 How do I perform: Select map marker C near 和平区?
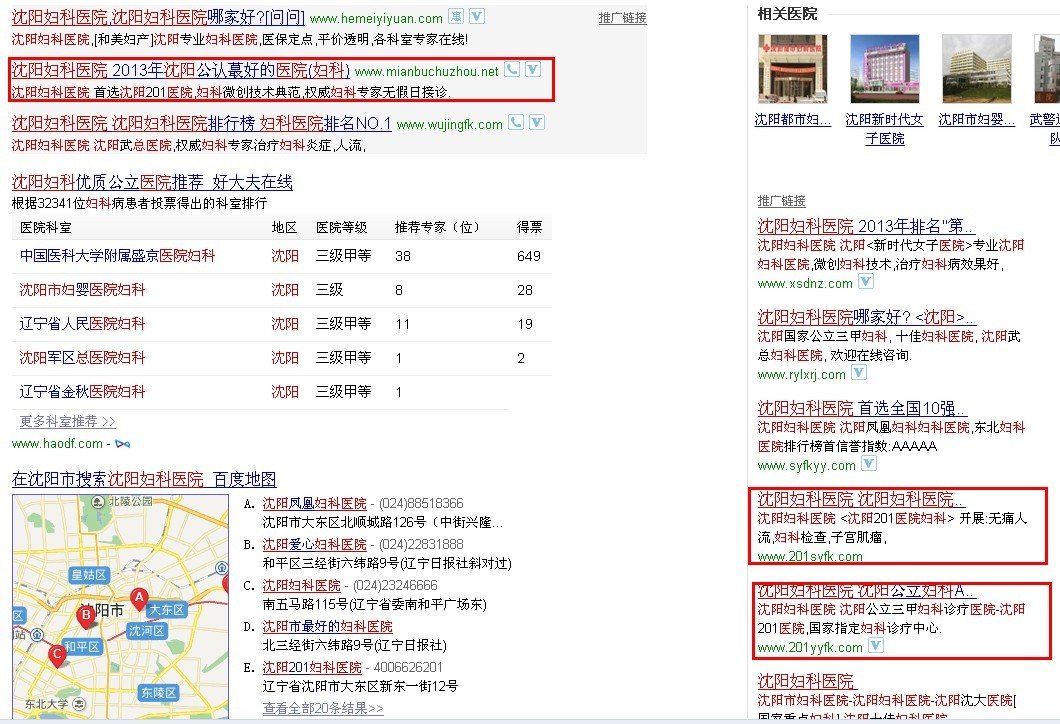coord(57,653)
